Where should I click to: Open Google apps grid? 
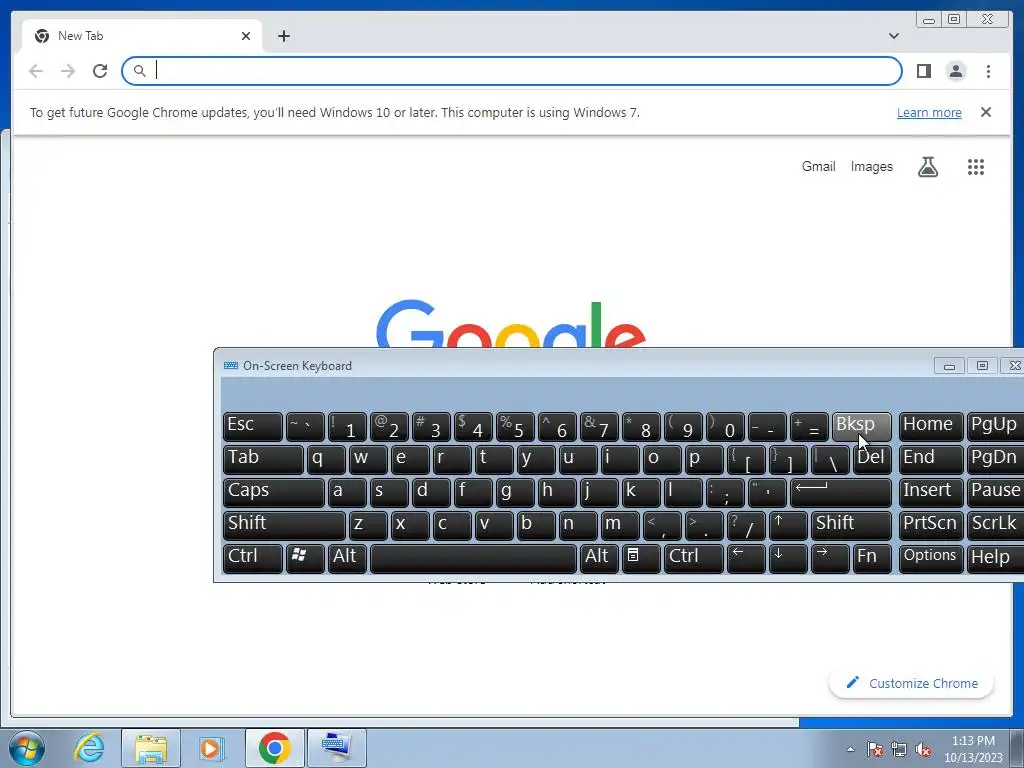click(975, 167)
